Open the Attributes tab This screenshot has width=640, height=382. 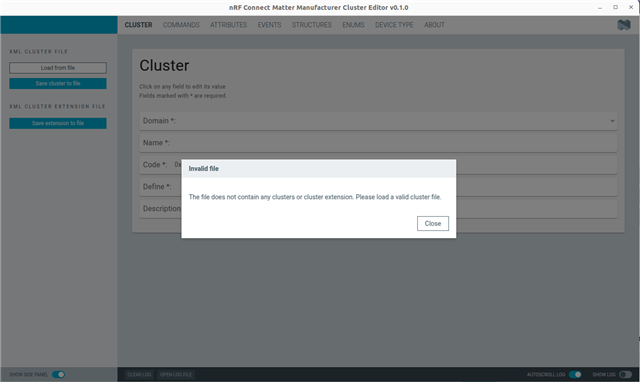click(x=229, y=25)
